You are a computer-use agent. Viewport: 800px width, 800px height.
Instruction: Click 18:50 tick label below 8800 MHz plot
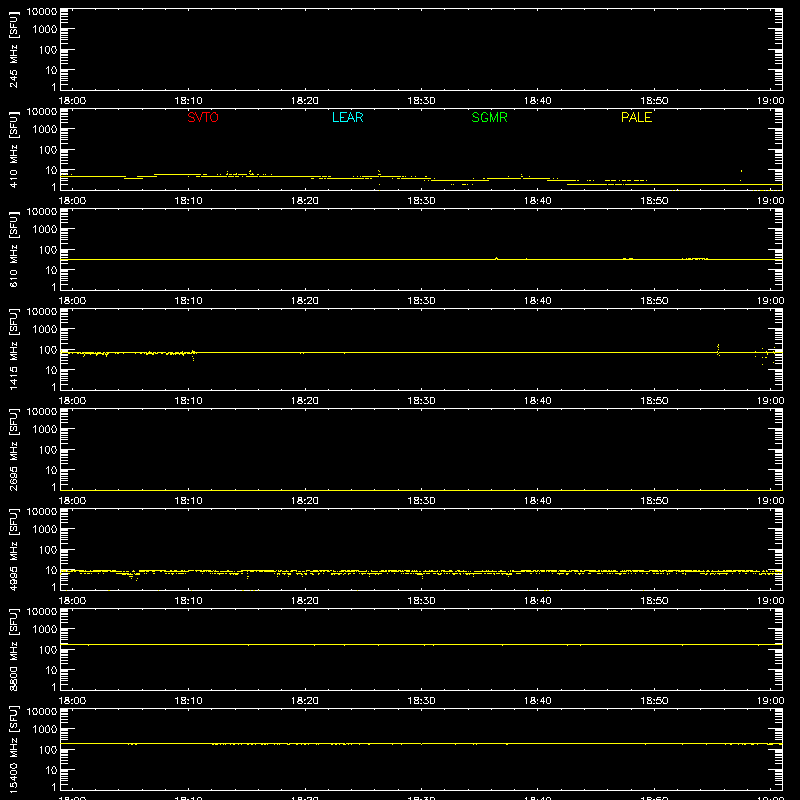point(654,701)
